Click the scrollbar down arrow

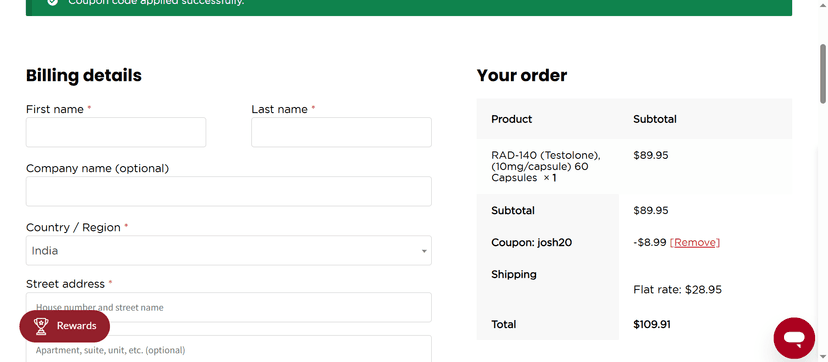tap(823, 357)
